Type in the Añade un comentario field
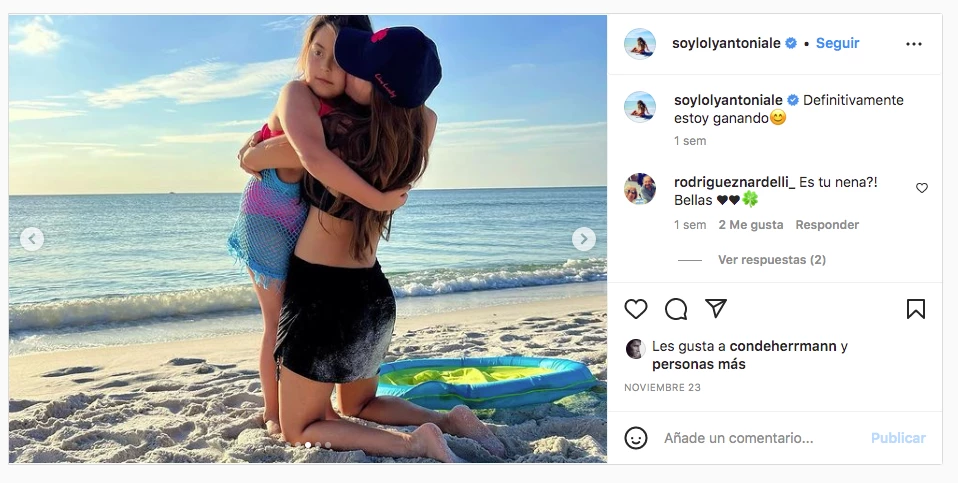 tap(760, 438)
